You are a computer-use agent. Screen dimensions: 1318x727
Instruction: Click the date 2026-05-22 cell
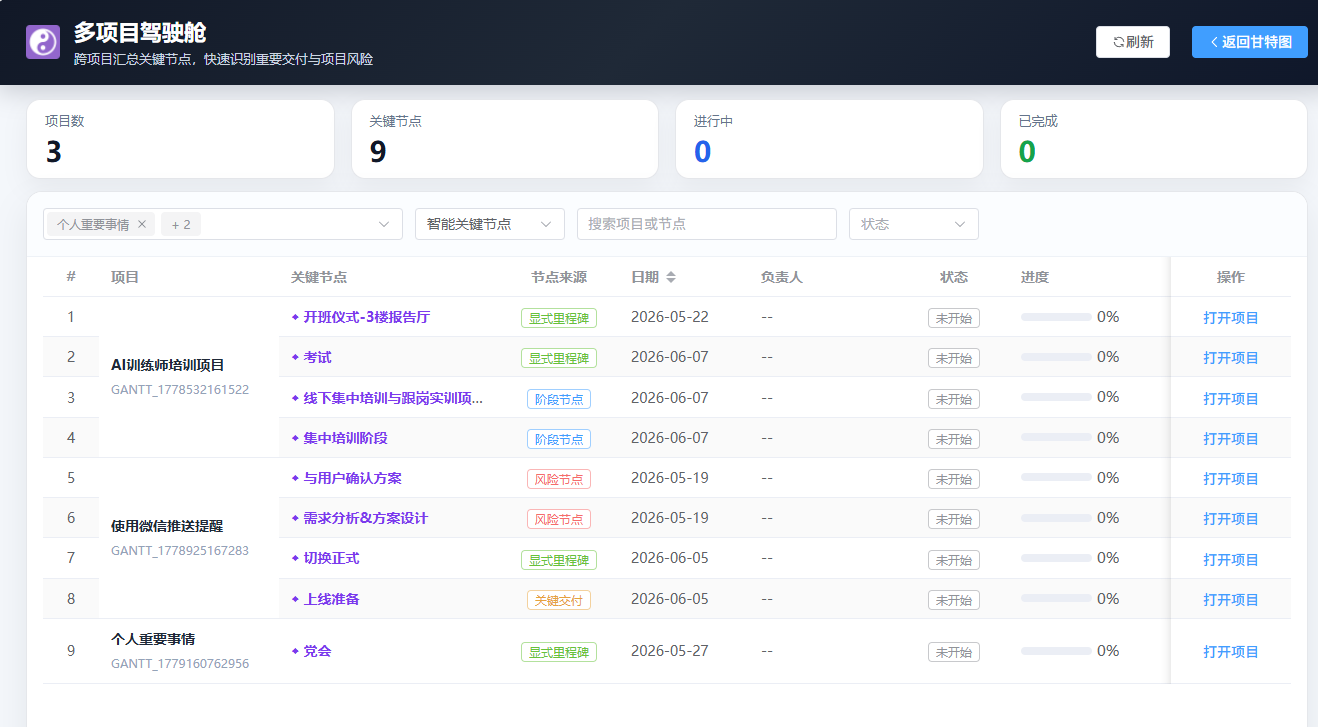click(670, 317)
